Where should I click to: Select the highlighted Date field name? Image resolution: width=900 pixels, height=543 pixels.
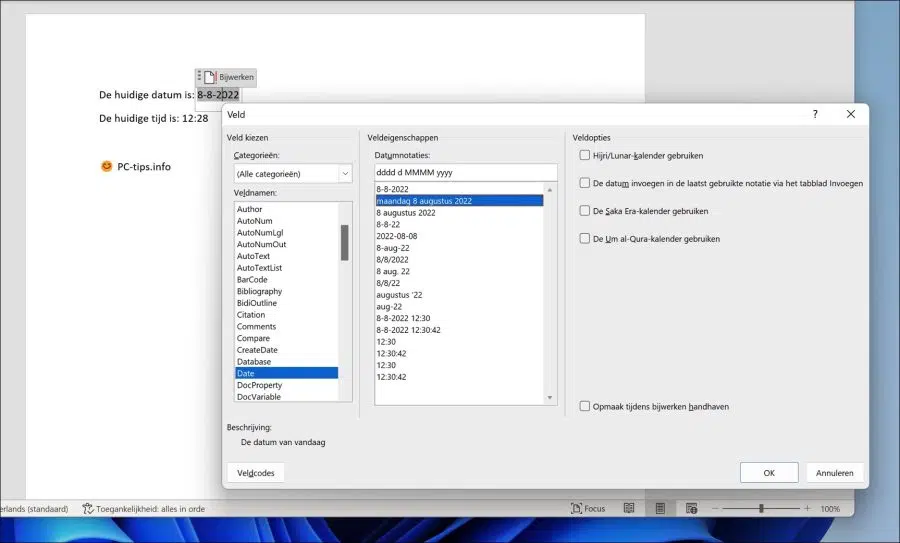[286, 373]
